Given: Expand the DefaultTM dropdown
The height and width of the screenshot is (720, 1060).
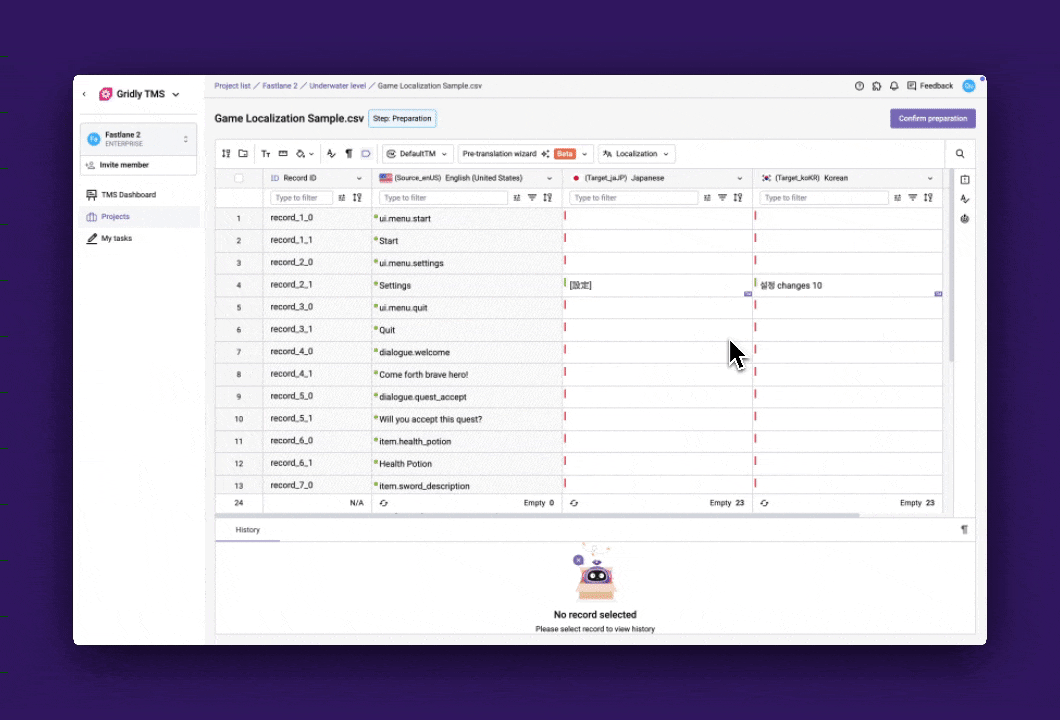Looking at the screenshot, I should point(417,154).
